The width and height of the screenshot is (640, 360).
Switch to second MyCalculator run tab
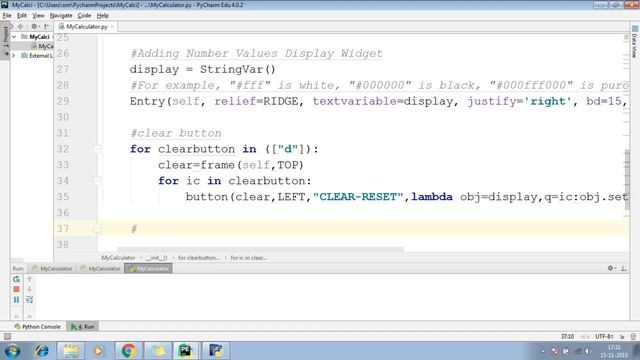[100, 269]
